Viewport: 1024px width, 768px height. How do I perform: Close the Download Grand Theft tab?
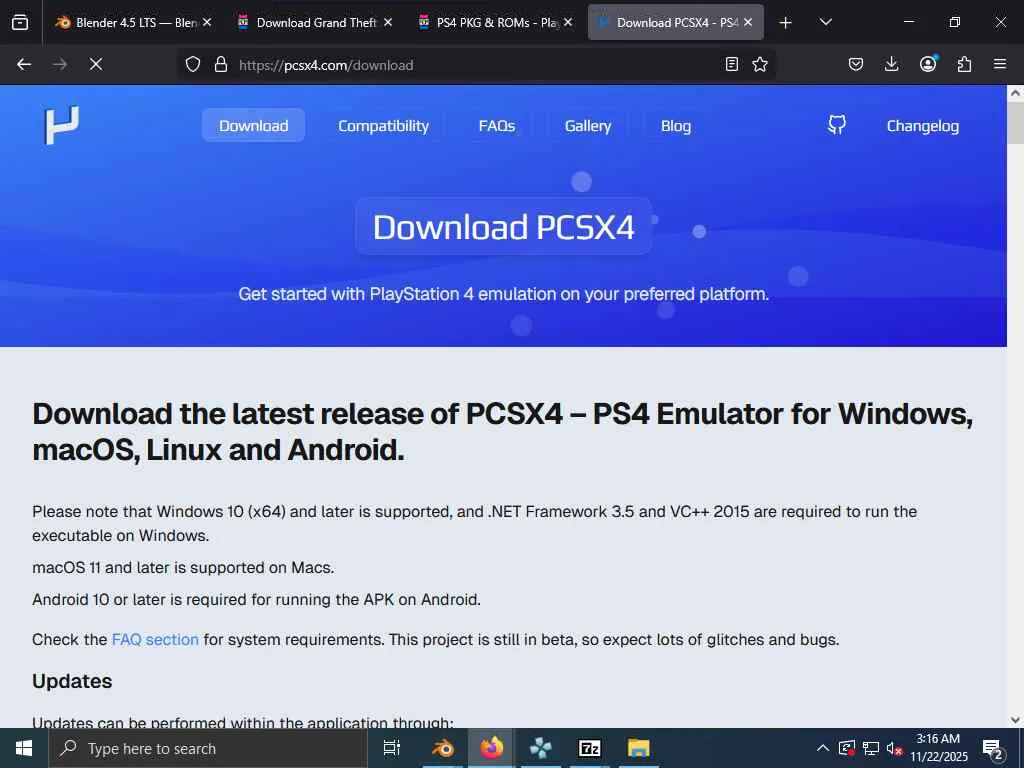click(x=388, y=22)
